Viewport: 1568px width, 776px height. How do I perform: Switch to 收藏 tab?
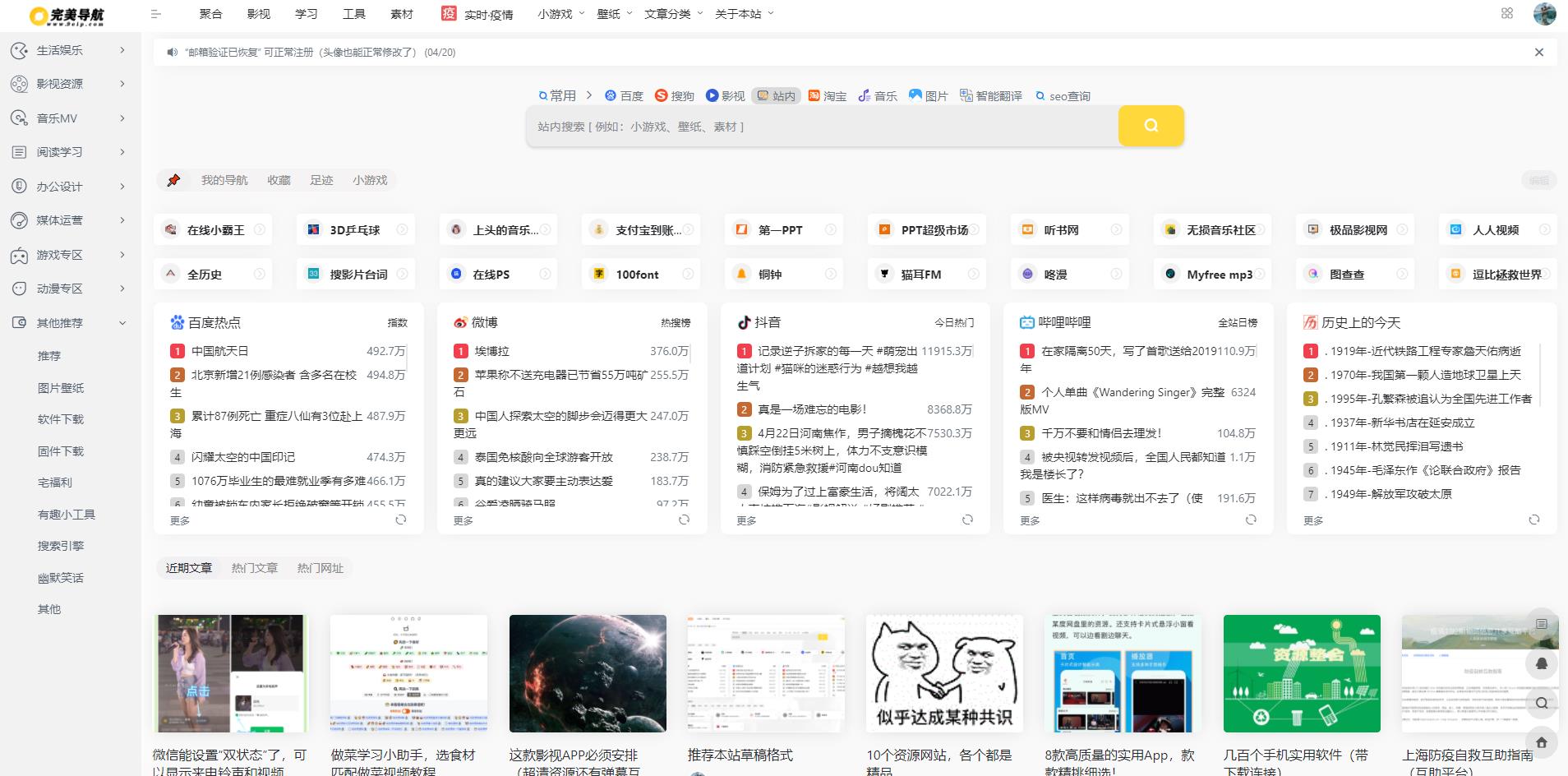(x=279, y=180)
